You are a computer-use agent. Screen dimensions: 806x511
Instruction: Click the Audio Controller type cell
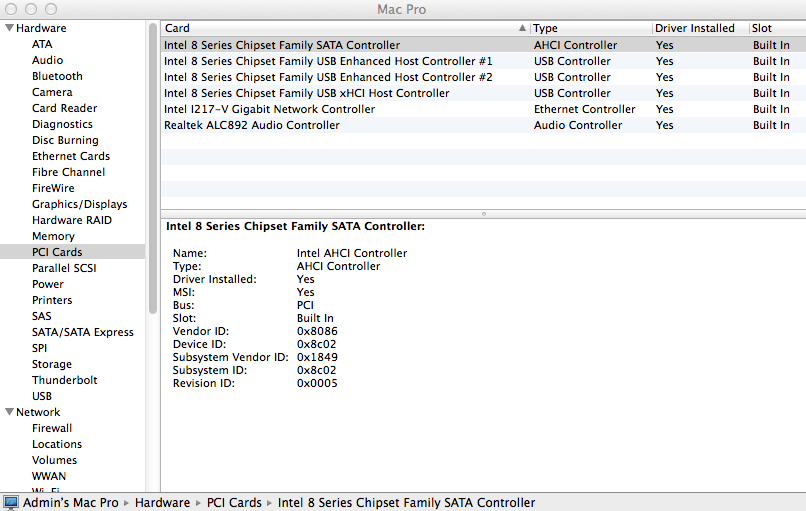(x=578, y=125)
